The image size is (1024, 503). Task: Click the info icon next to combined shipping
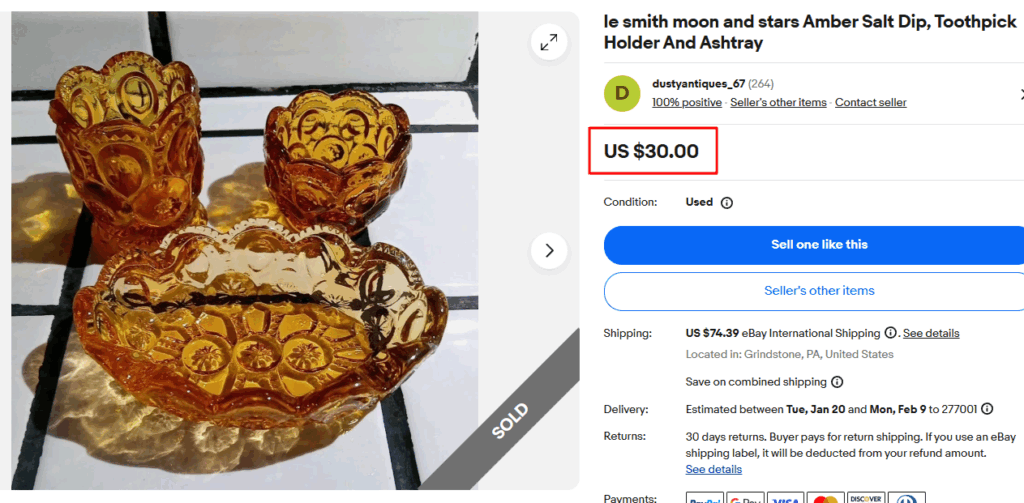click(x=837, y=382)
